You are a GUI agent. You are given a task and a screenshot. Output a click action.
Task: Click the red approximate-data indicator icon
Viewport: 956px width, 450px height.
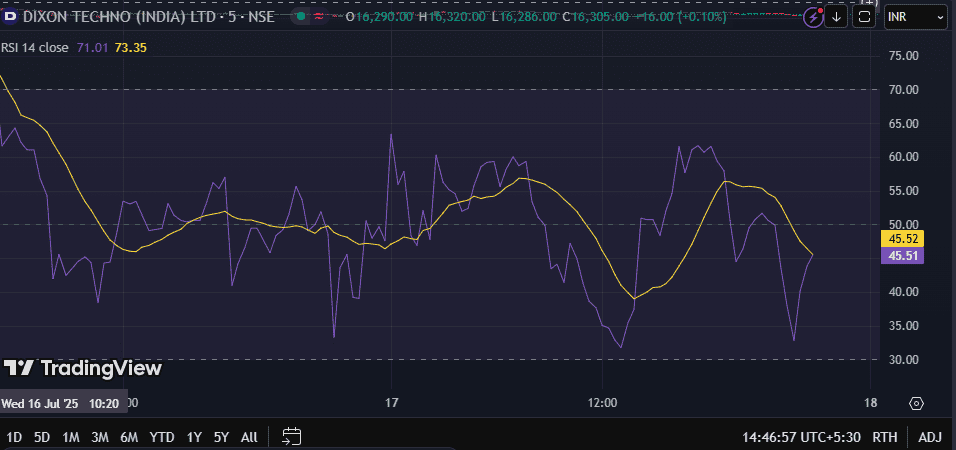tap(318, 16)
